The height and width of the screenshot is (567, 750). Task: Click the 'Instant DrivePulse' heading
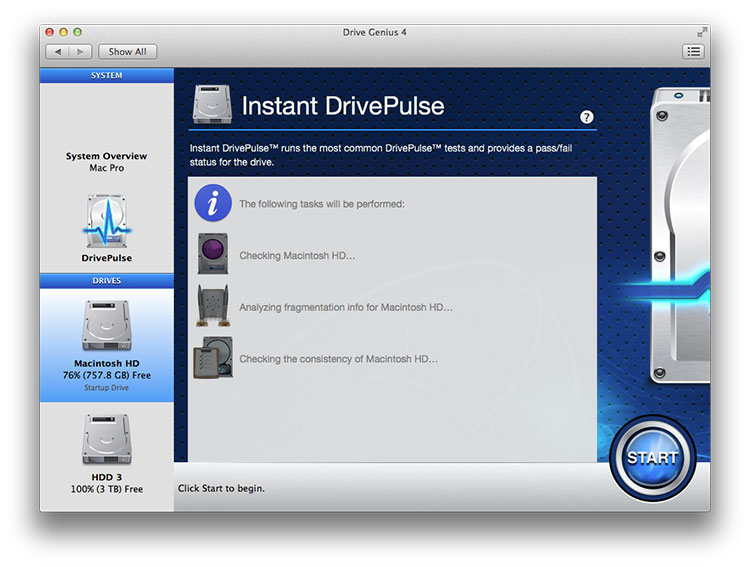343,105
